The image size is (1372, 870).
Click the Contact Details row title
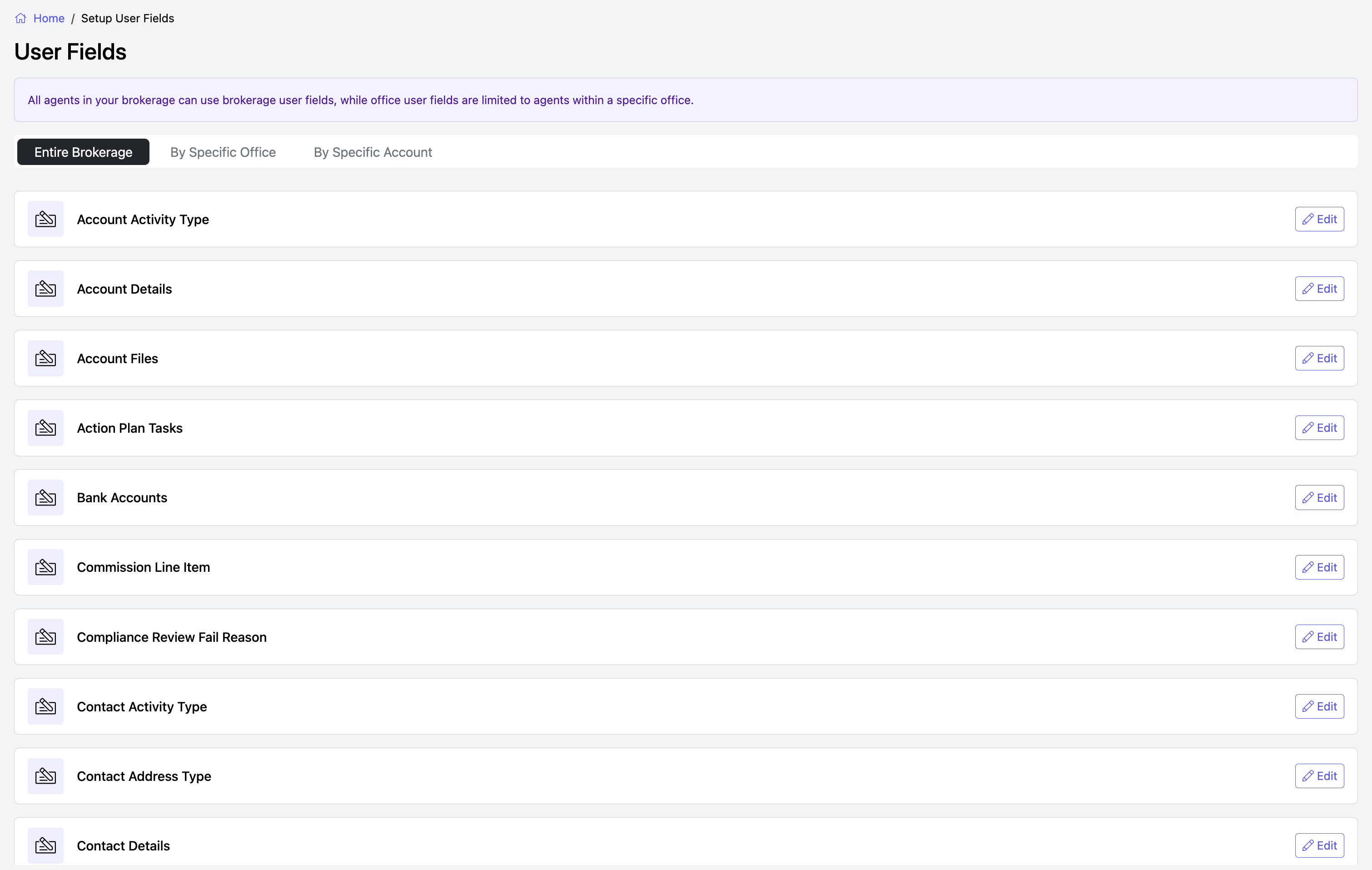pyautogui.click(x=123, y=845)
